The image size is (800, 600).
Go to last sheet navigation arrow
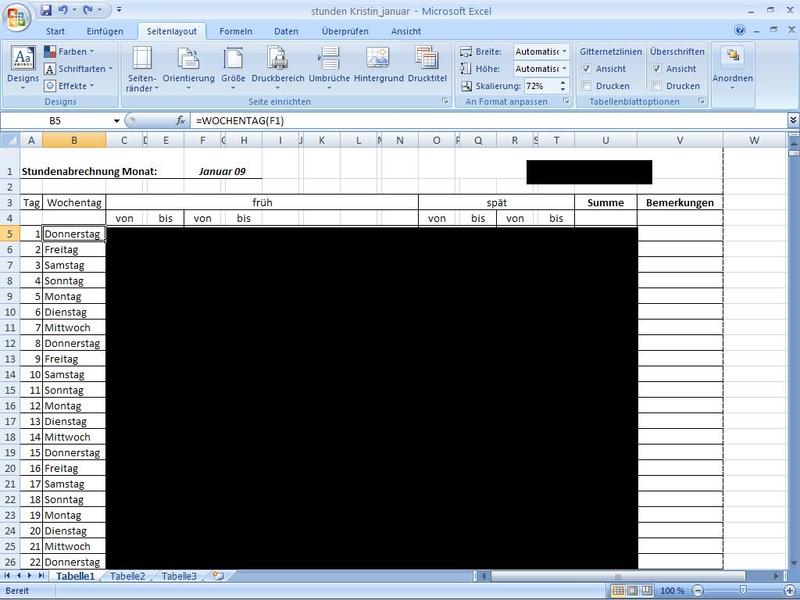[x=41, y=576]
